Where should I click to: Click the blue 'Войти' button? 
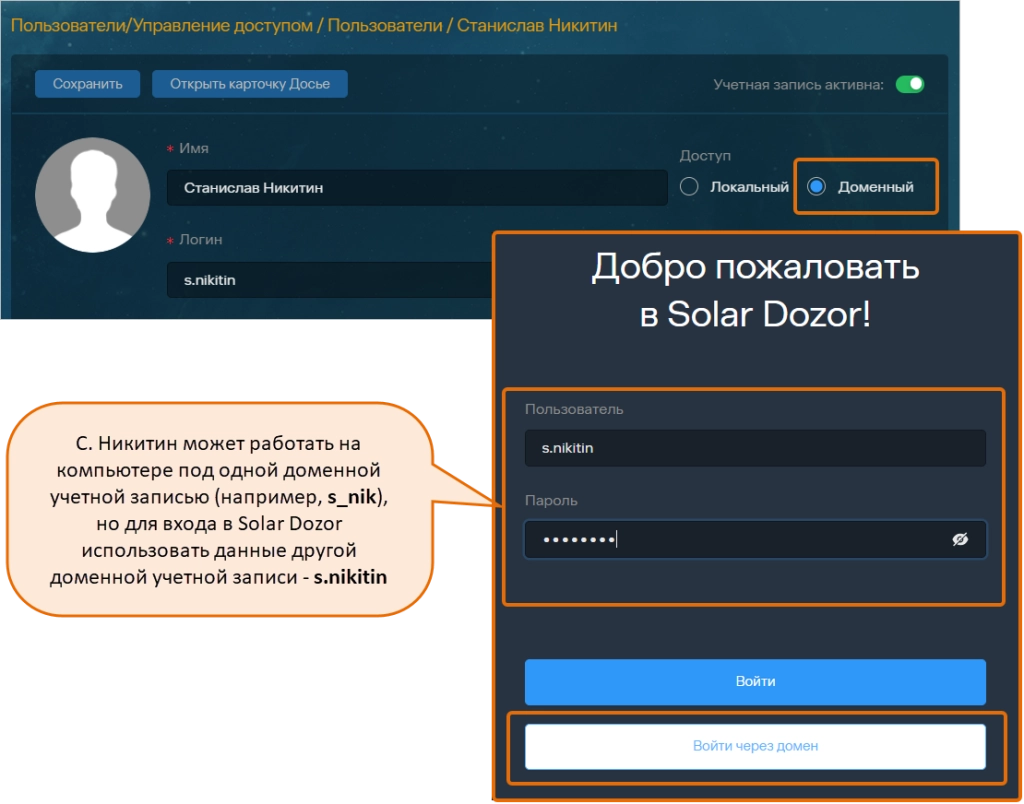coord(755,682)
